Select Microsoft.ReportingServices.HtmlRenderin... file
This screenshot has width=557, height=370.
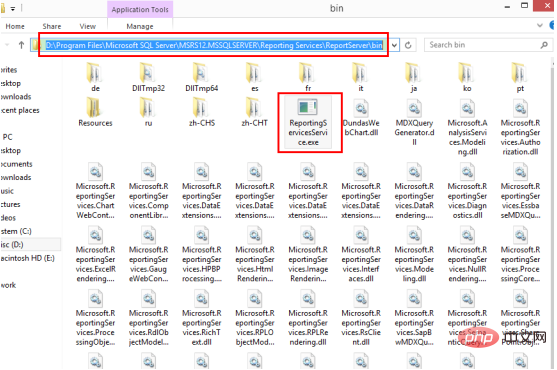255,255
